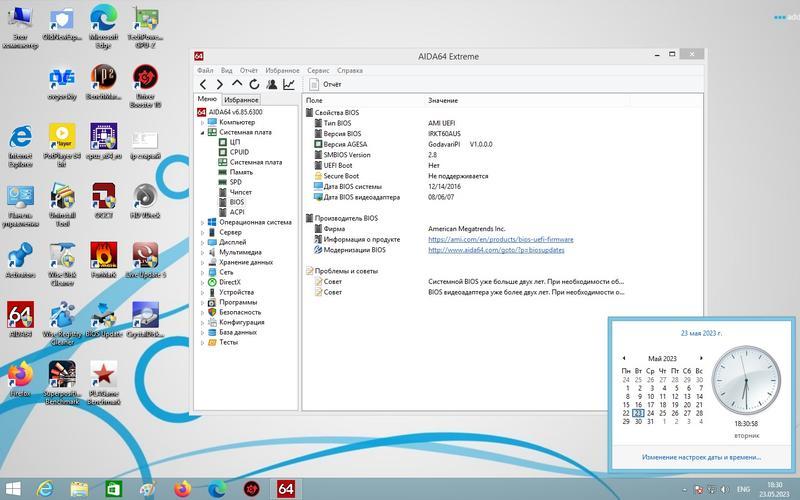This screenshot has height=500, width=800.
Task: Switch to the Избранное tab
Action: pos(241,100)
